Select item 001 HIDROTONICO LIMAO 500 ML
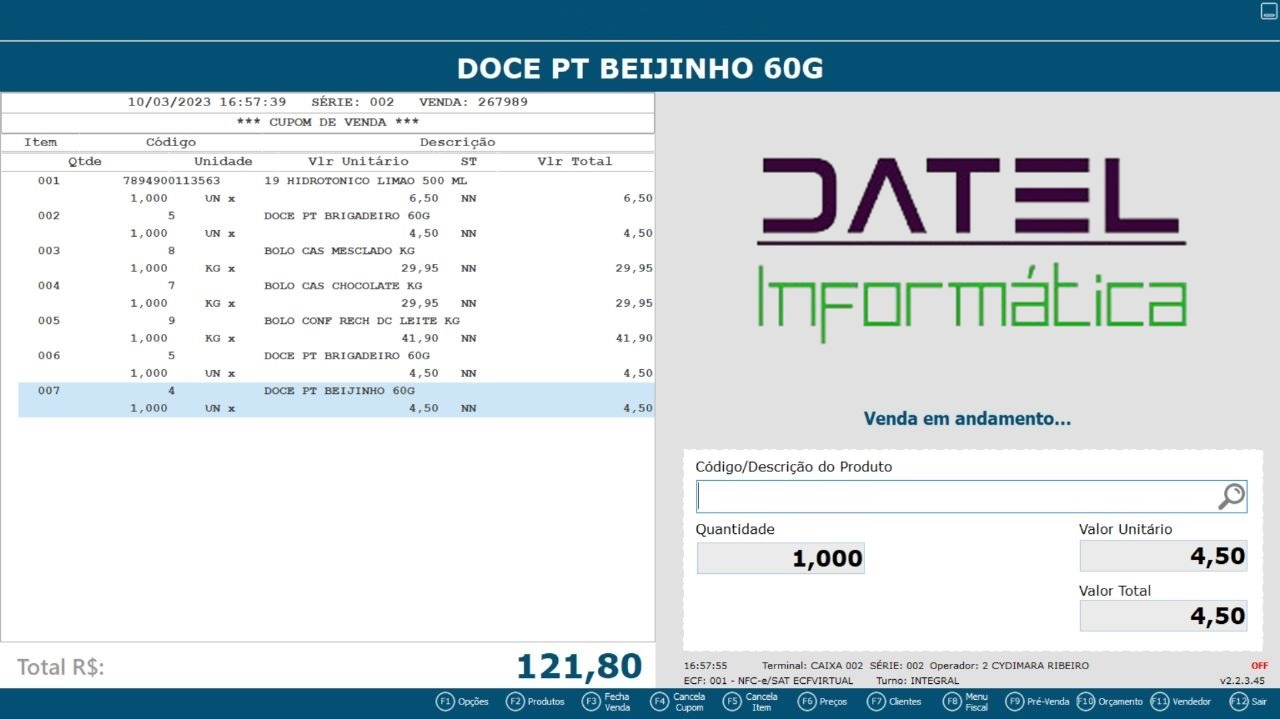This screenshot has height=719, width=1280. (x=336, y=189)
